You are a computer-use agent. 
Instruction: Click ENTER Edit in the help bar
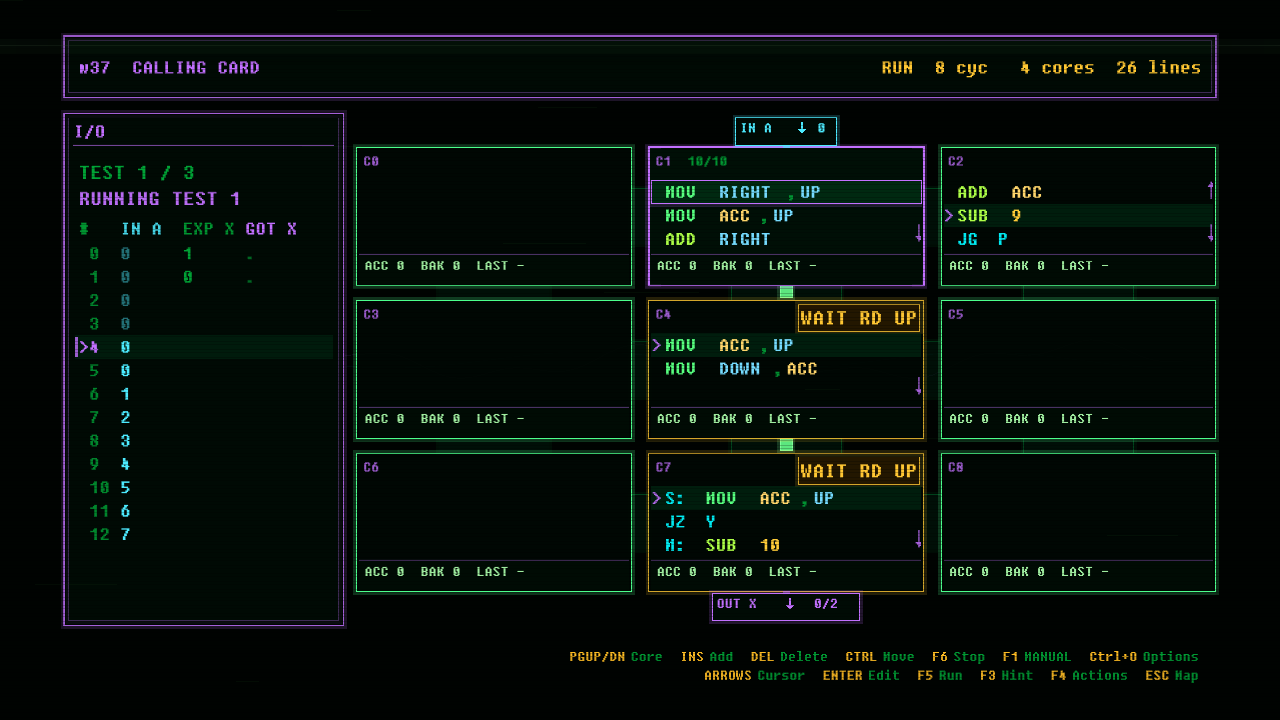[x=862, y=675]
